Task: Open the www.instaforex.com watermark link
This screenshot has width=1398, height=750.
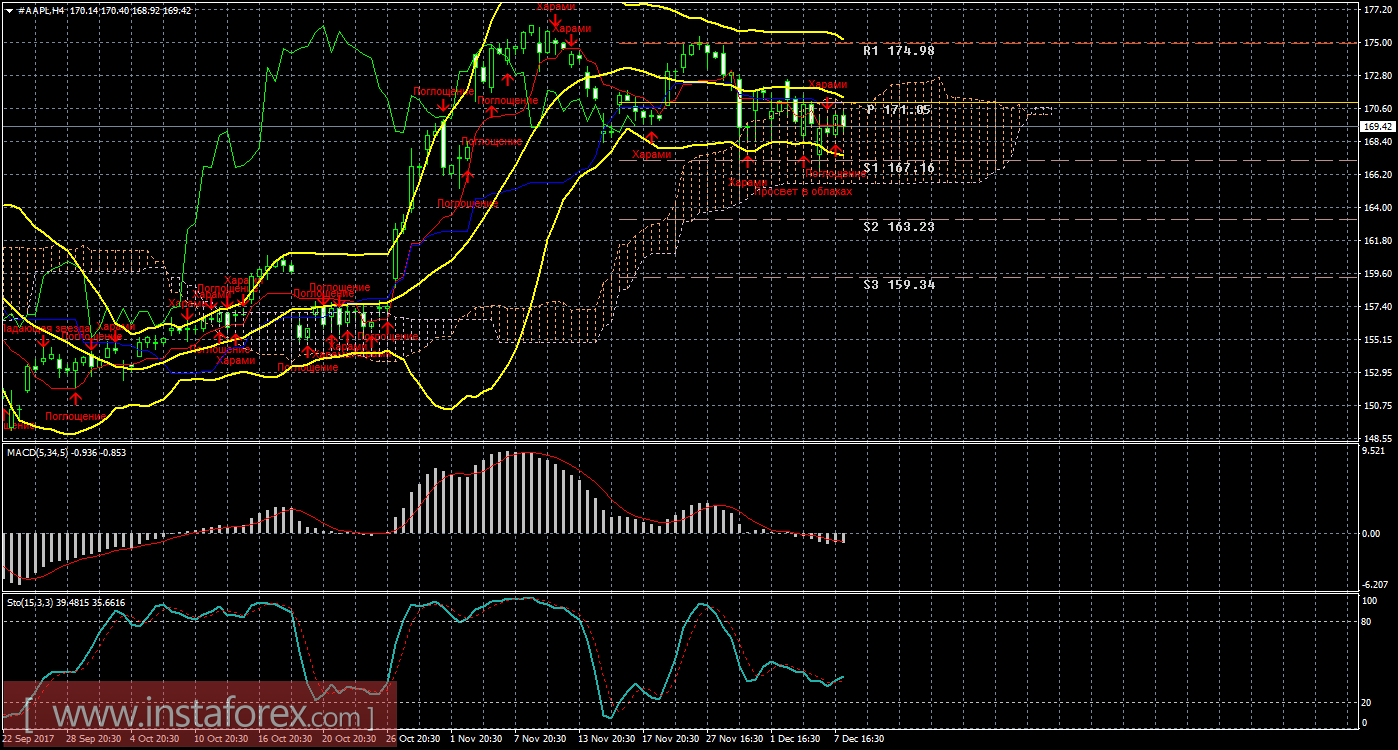Action: [198, 716]
